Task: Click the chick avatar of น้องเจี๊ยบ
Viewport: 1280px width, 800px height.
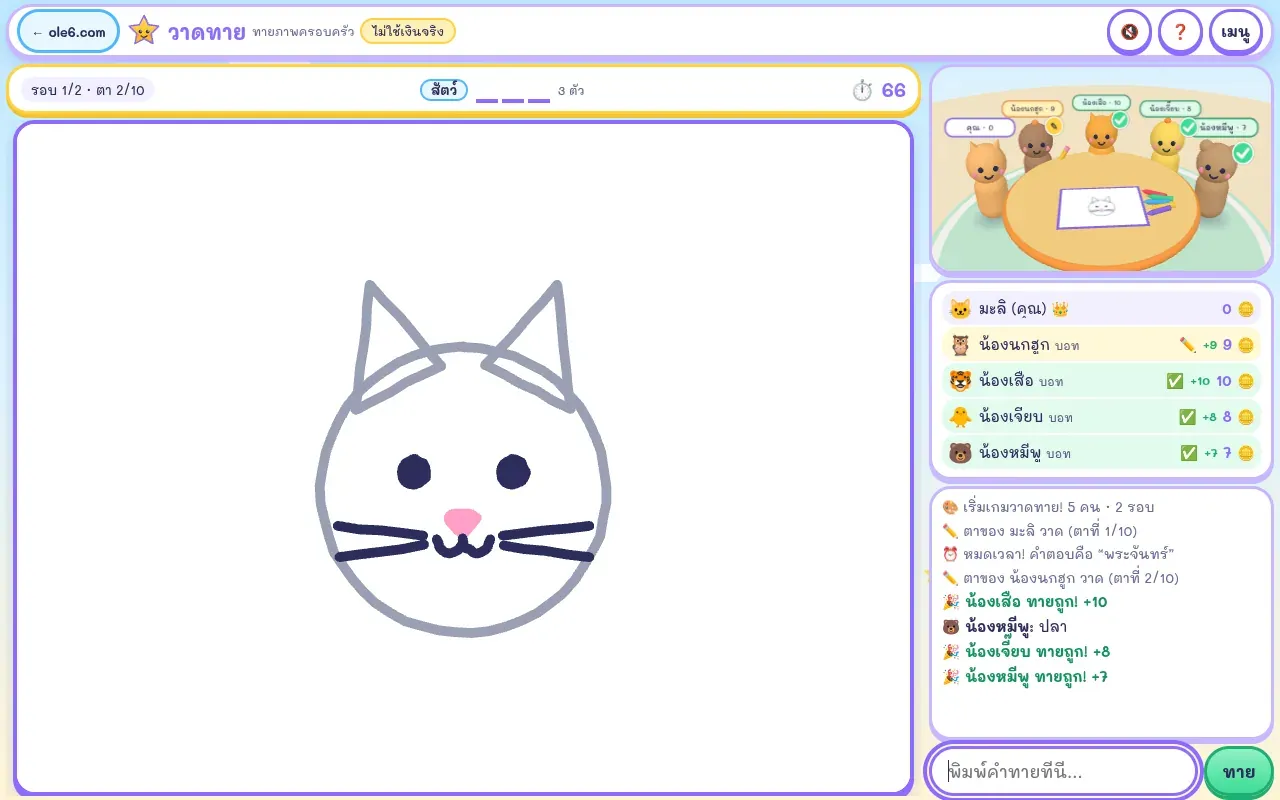Action: [x=960, y=417]
